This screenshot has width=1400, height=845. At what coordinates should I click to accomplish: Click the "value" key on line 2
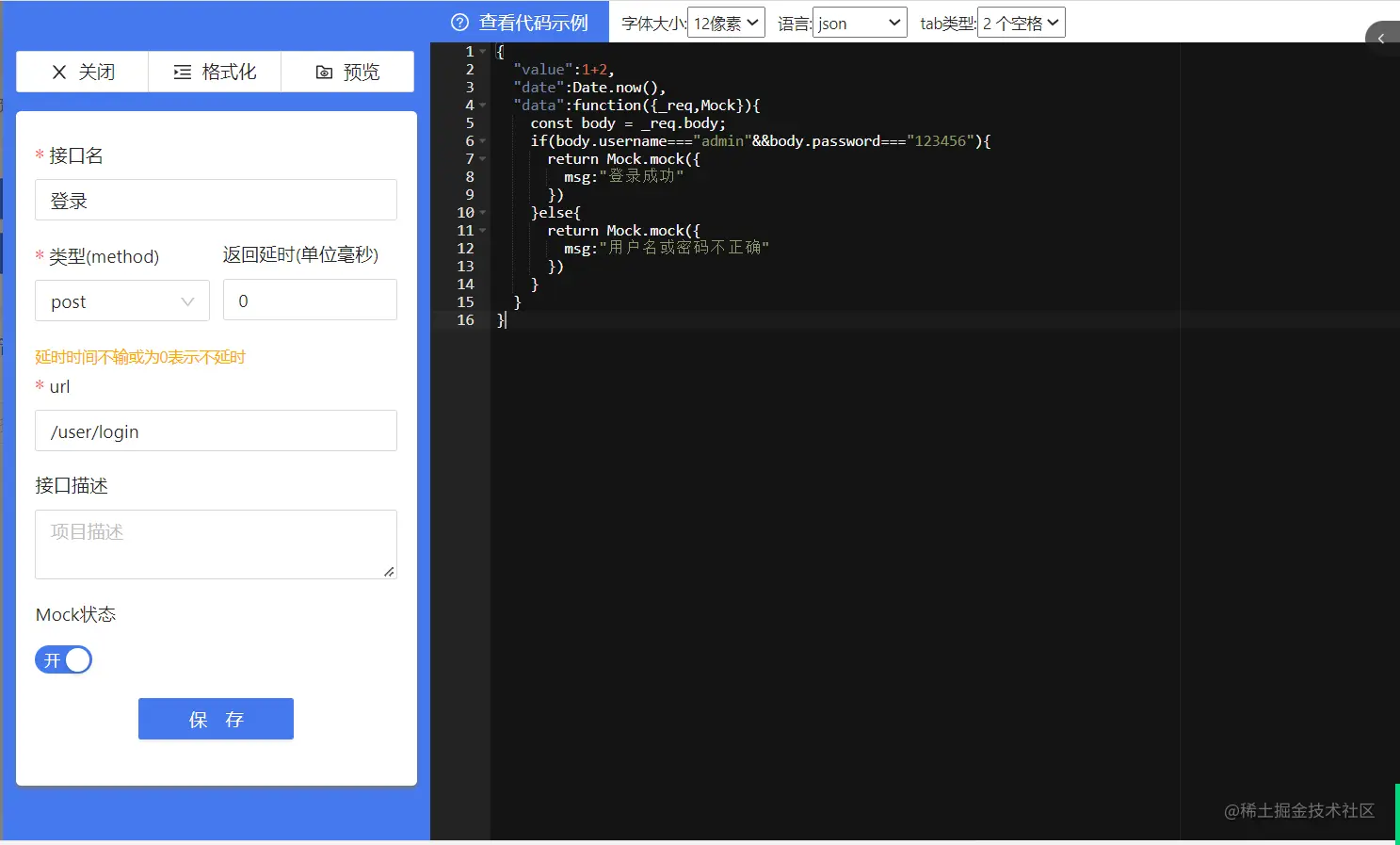pos(543,70)
